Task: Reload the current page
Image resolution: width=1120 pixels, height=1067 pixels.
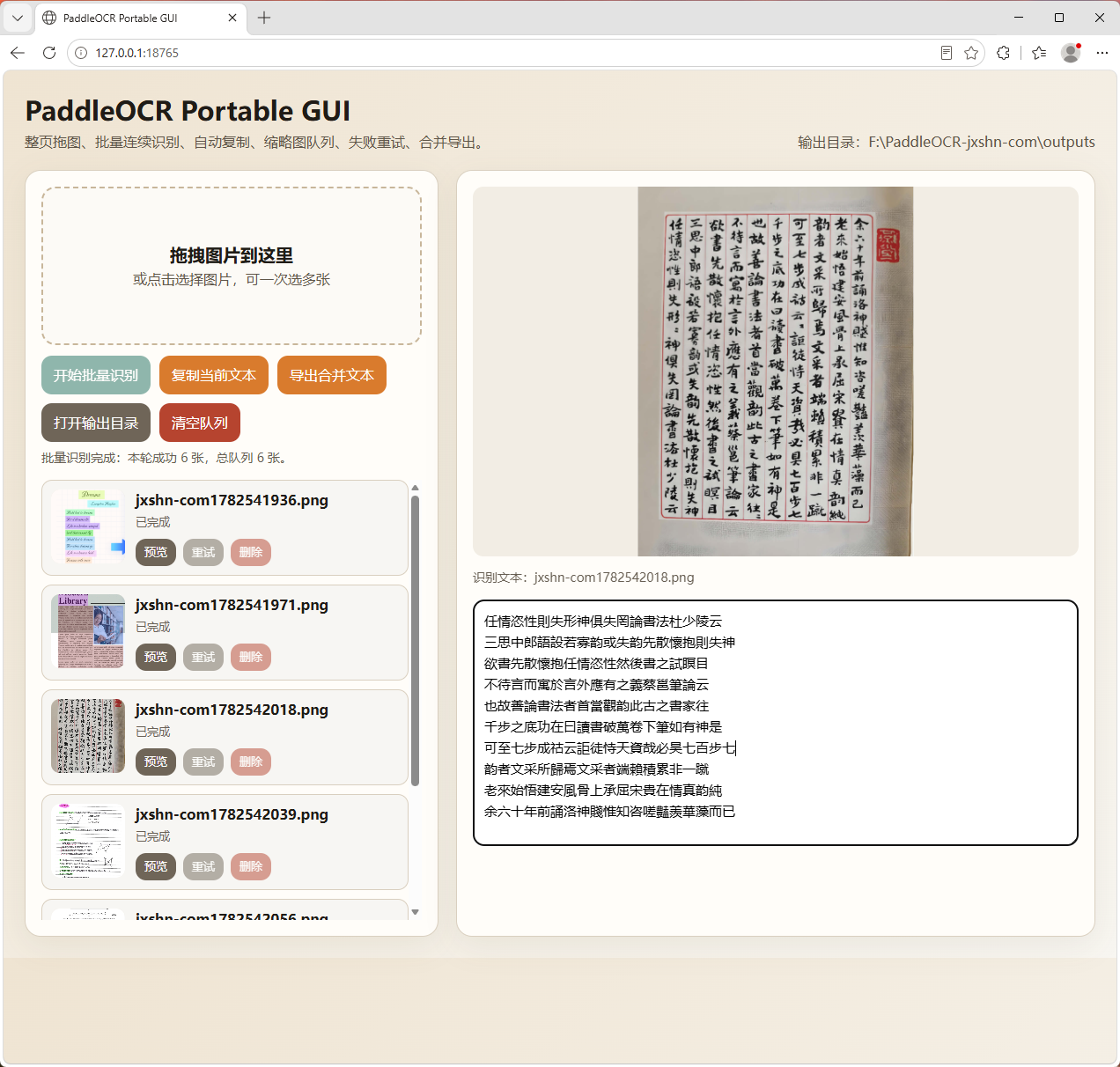Action: click(x=49, y=53)
